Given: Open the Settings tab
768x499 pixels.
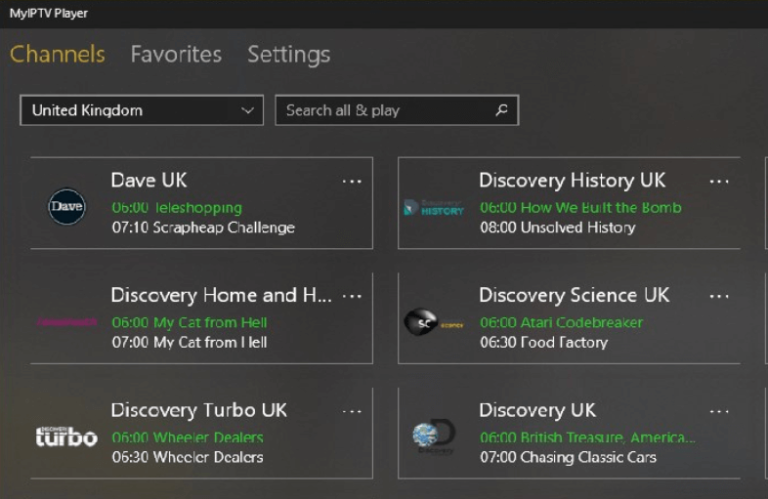Looking at the screenshot, I should pyautogui.click(x=288, y=54).
